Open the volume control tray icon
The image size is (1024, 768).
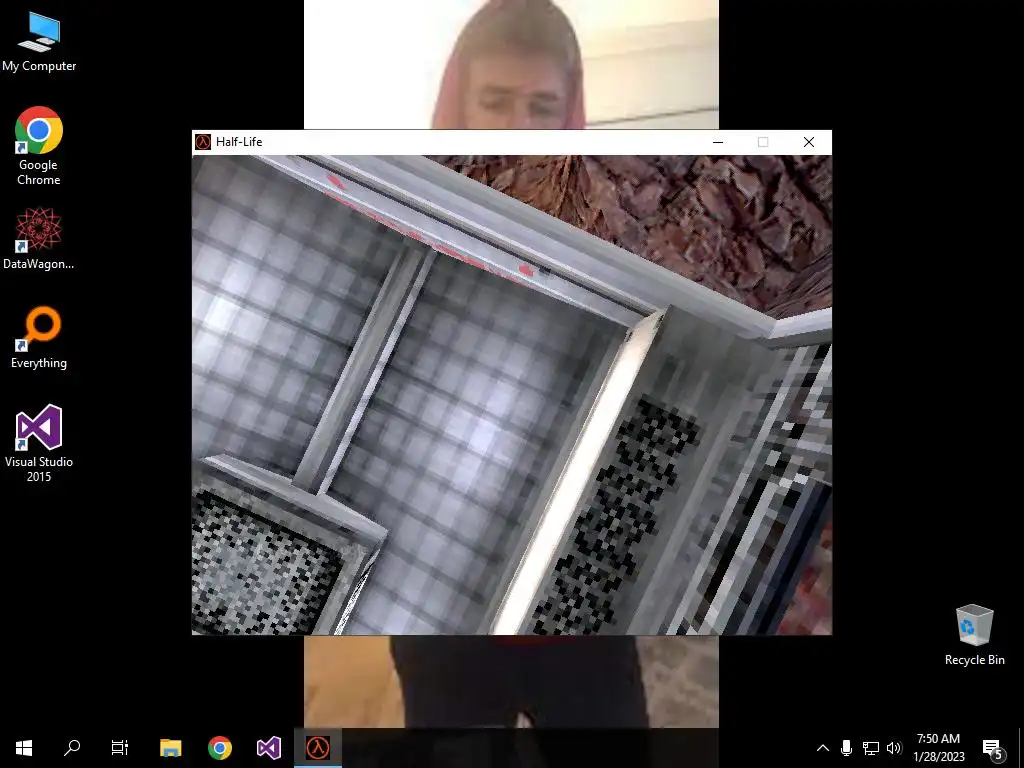[894, 748]
